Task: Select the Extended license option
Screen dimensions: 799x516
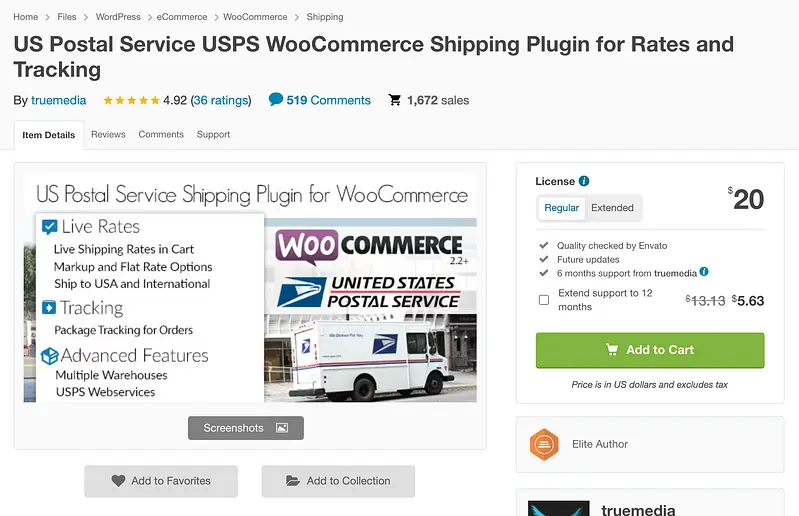Action: click(612, 208)
